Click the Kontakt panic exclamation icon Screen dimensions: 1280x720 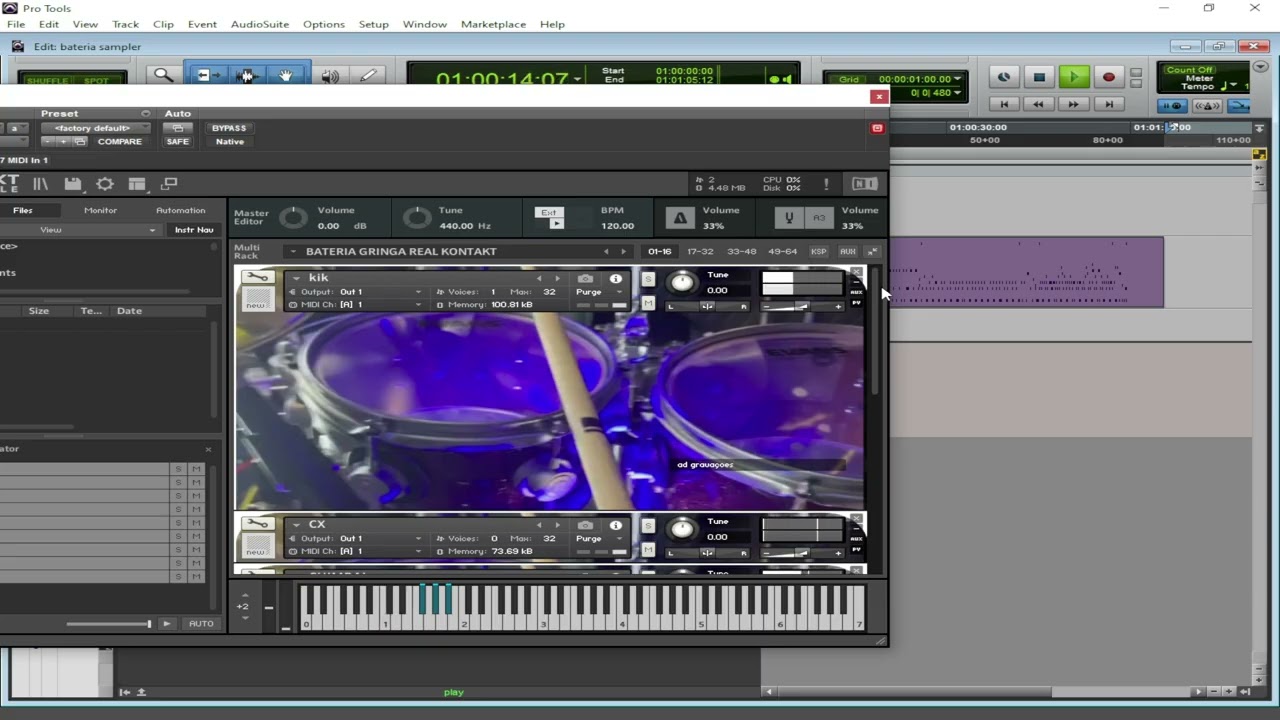(826, 184)
